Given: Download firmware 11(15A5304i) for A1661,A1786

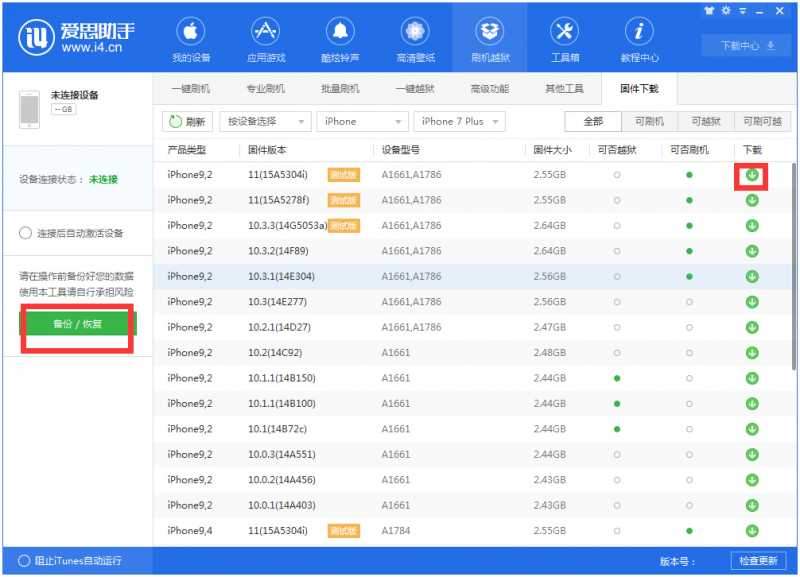Looking at the screenshot, I should 751,174.
